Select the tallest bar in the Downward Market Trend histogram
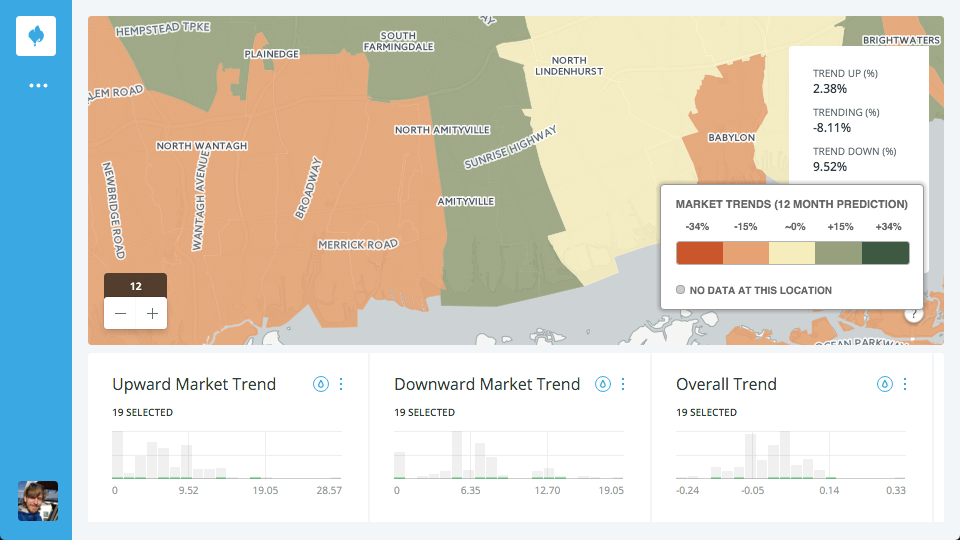This screenshot has width=960, height=540. 457,454
